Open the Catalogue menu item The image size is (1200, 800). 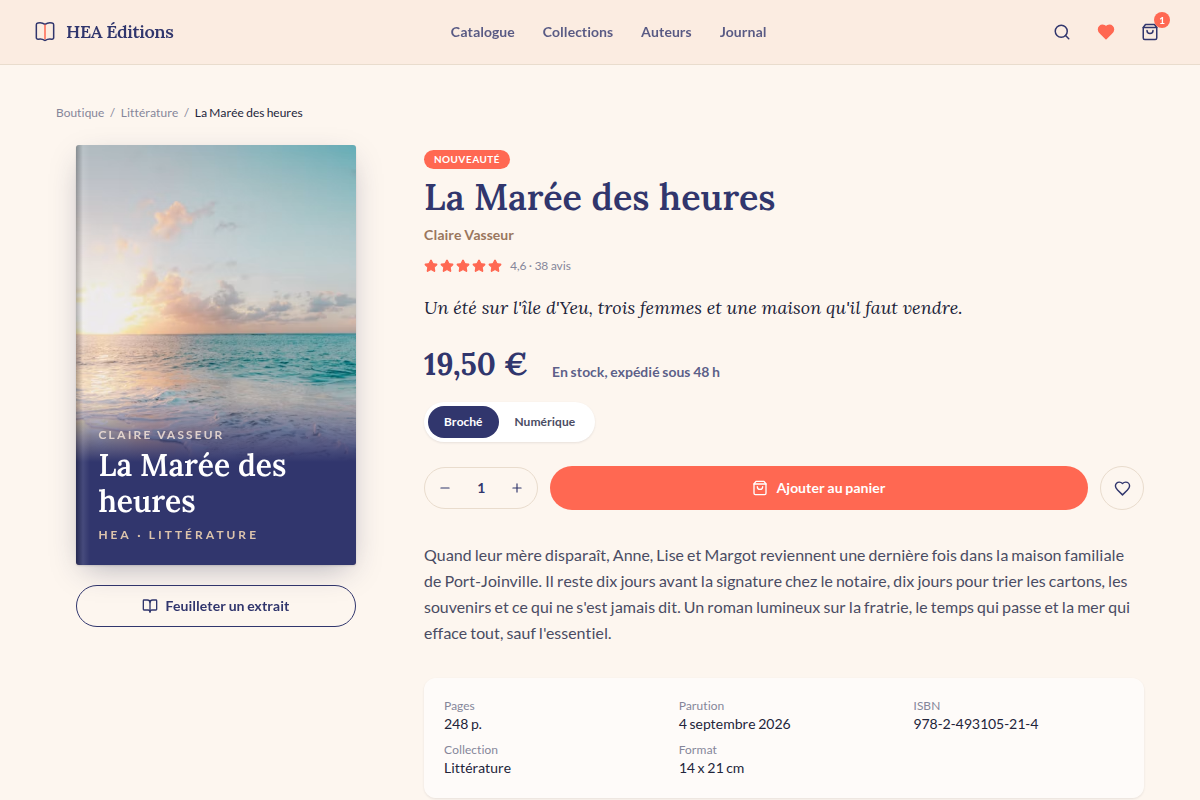coord(482,32)
